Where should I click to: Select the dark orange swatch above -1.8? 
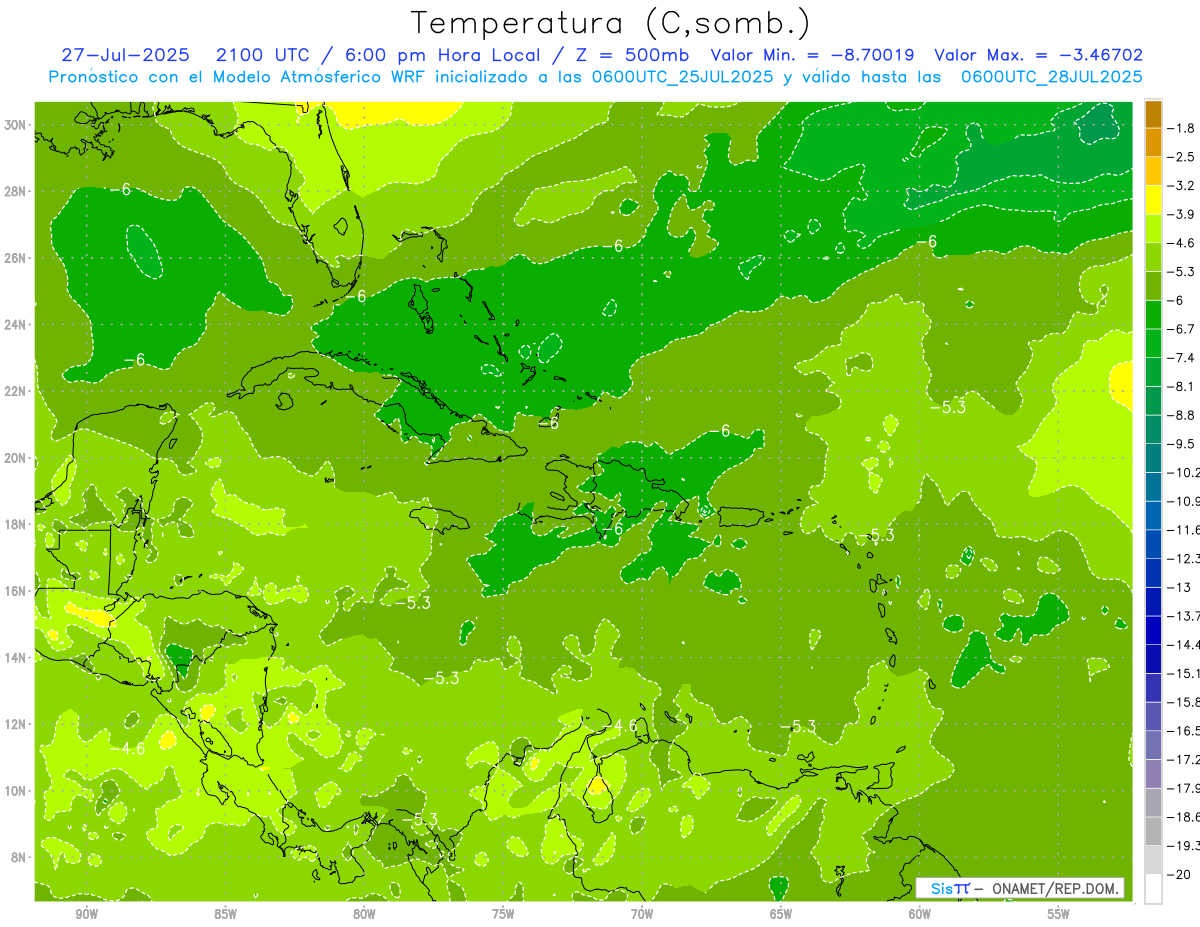1153,114
